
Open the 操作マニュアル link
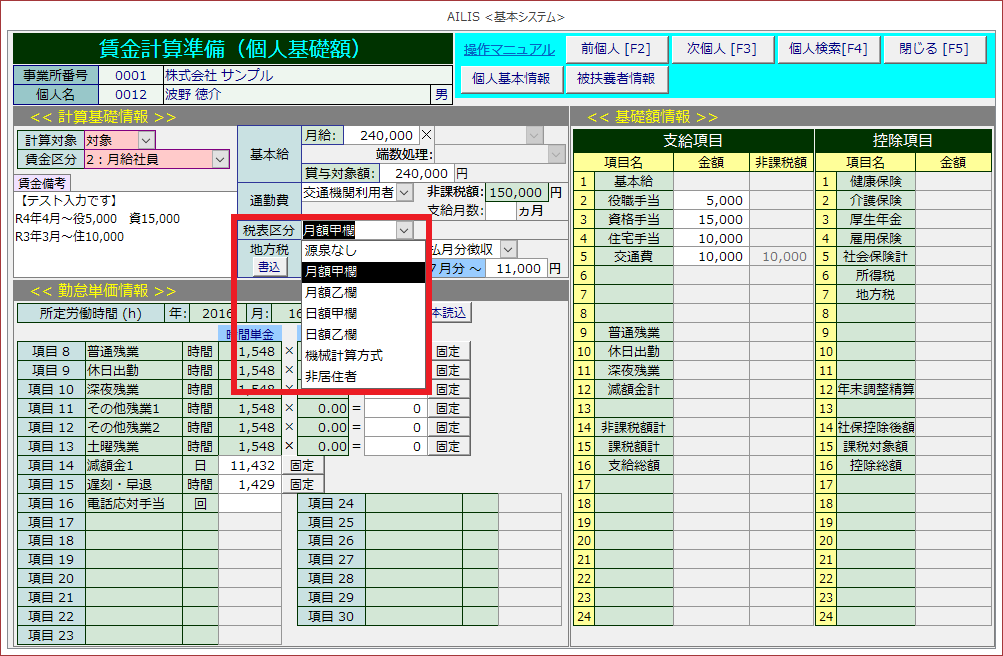pos(508,49)
